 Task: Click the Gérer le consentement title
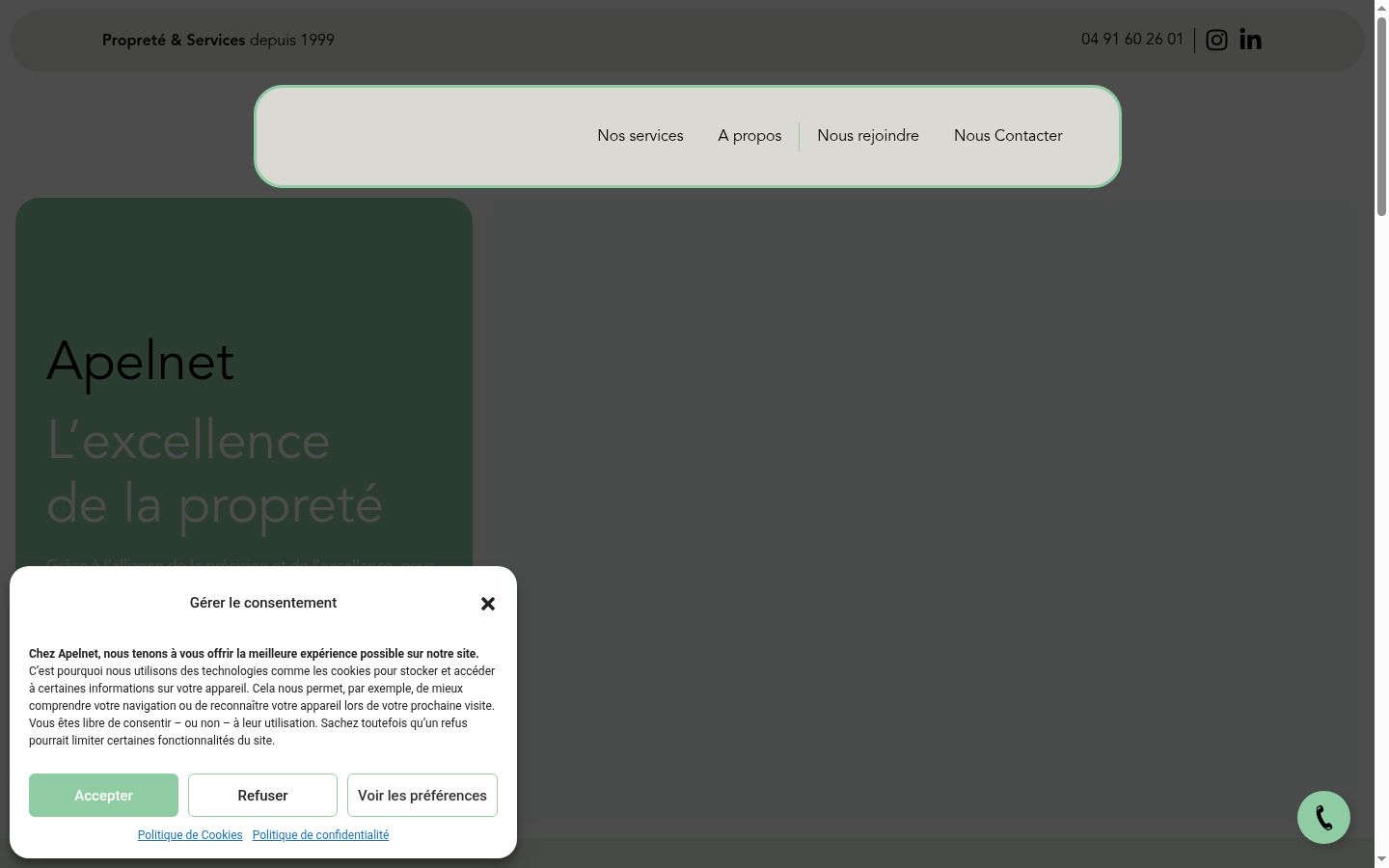[263, 603]
